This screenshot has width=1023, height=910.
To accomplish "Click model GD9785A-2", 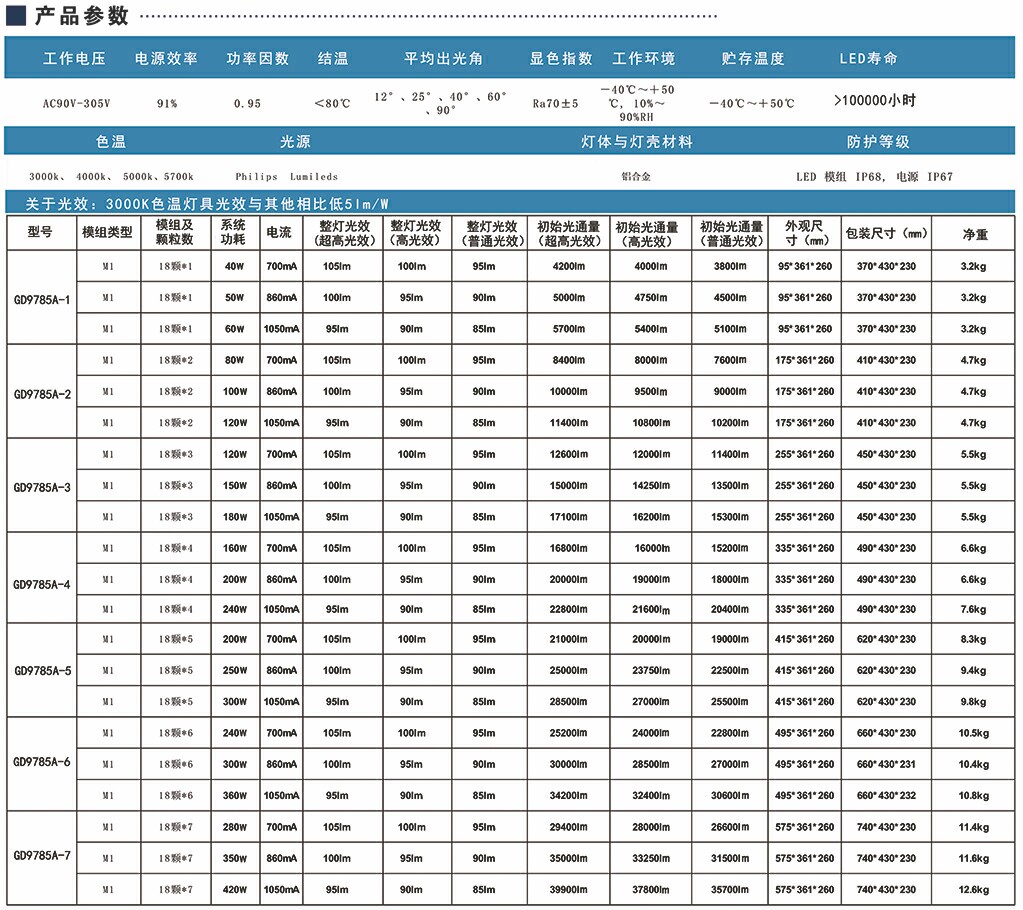I will click(x=42, y=394).
